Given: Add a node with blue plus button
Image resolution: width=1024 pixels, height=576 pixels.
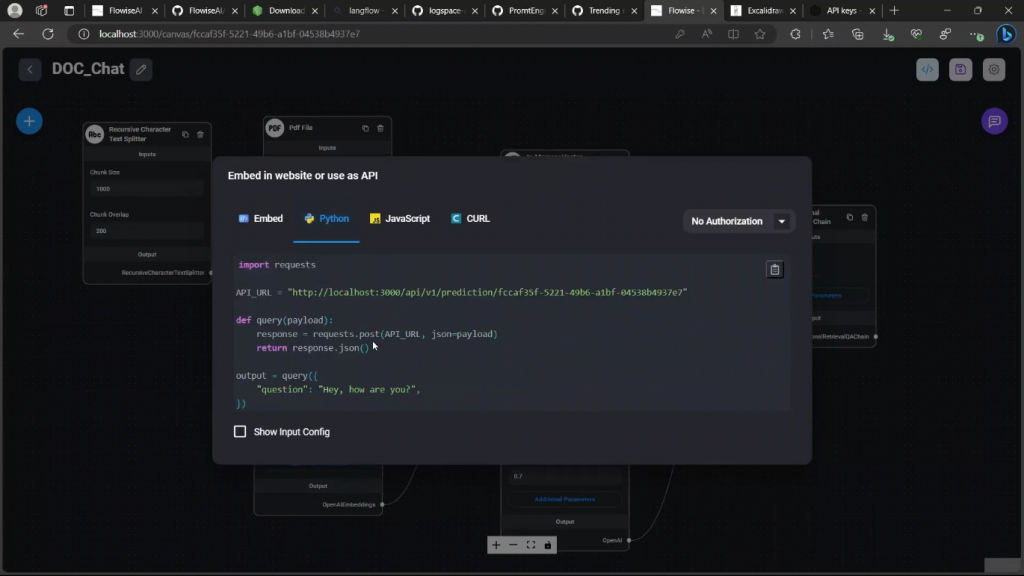Looking at the screenshot, I should click(29, 121).
